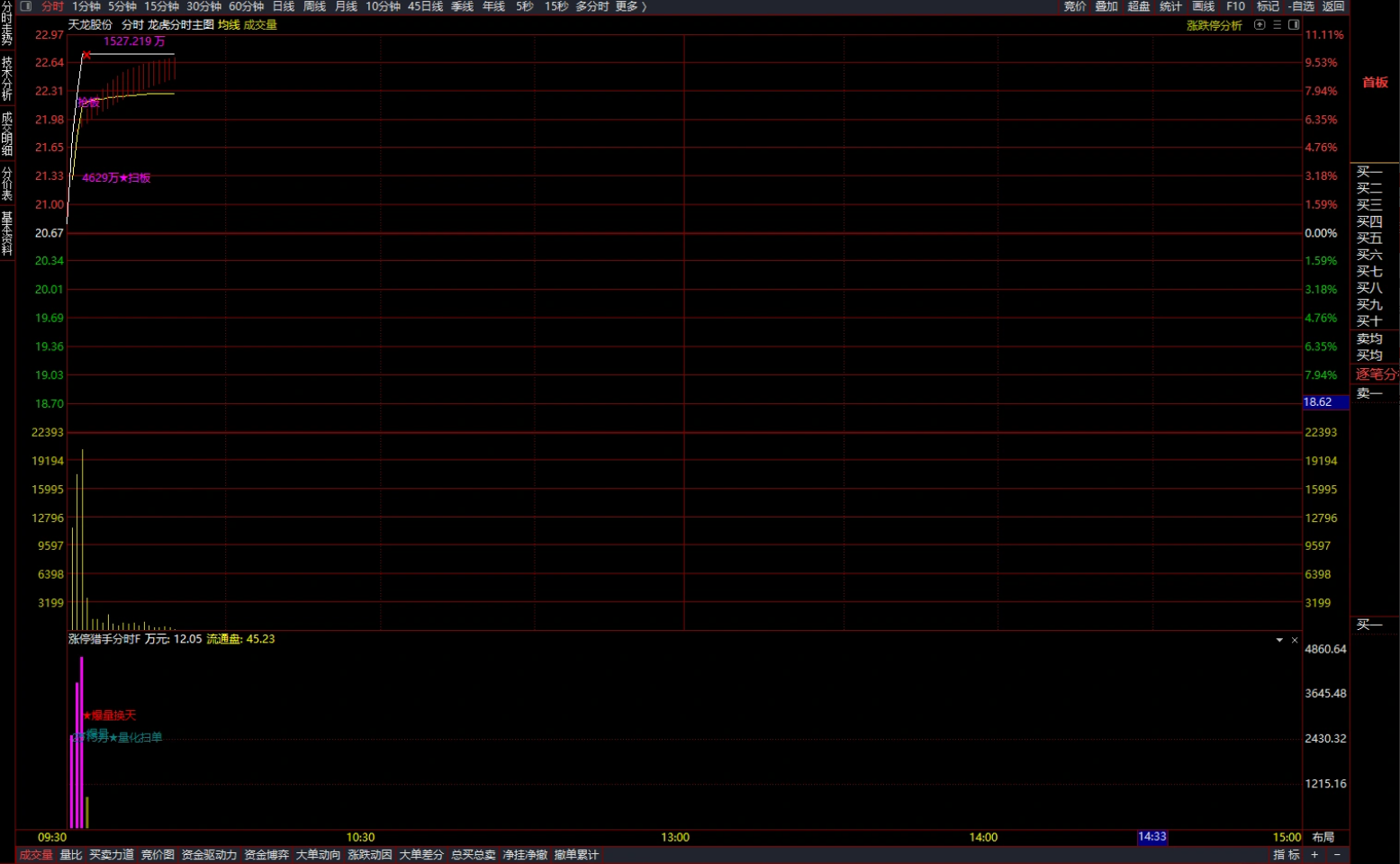This screenshot has height=864, width=1400.
Task: Close the 涨停猎手分时 indicator sub-panel
Action: [x=1295, y=640]
